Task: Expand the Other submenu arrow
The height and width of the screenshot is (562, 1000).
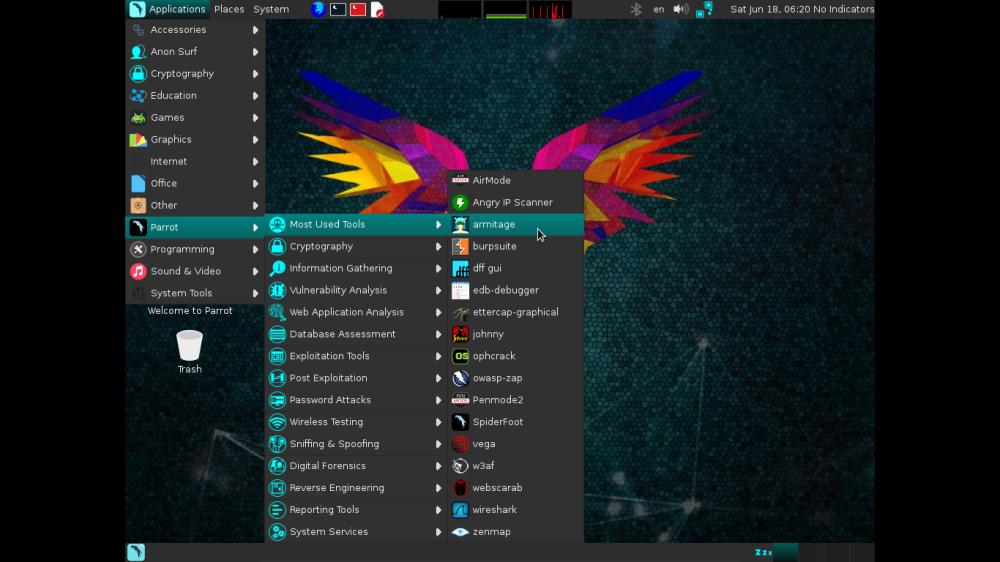Action: [255, 205]
